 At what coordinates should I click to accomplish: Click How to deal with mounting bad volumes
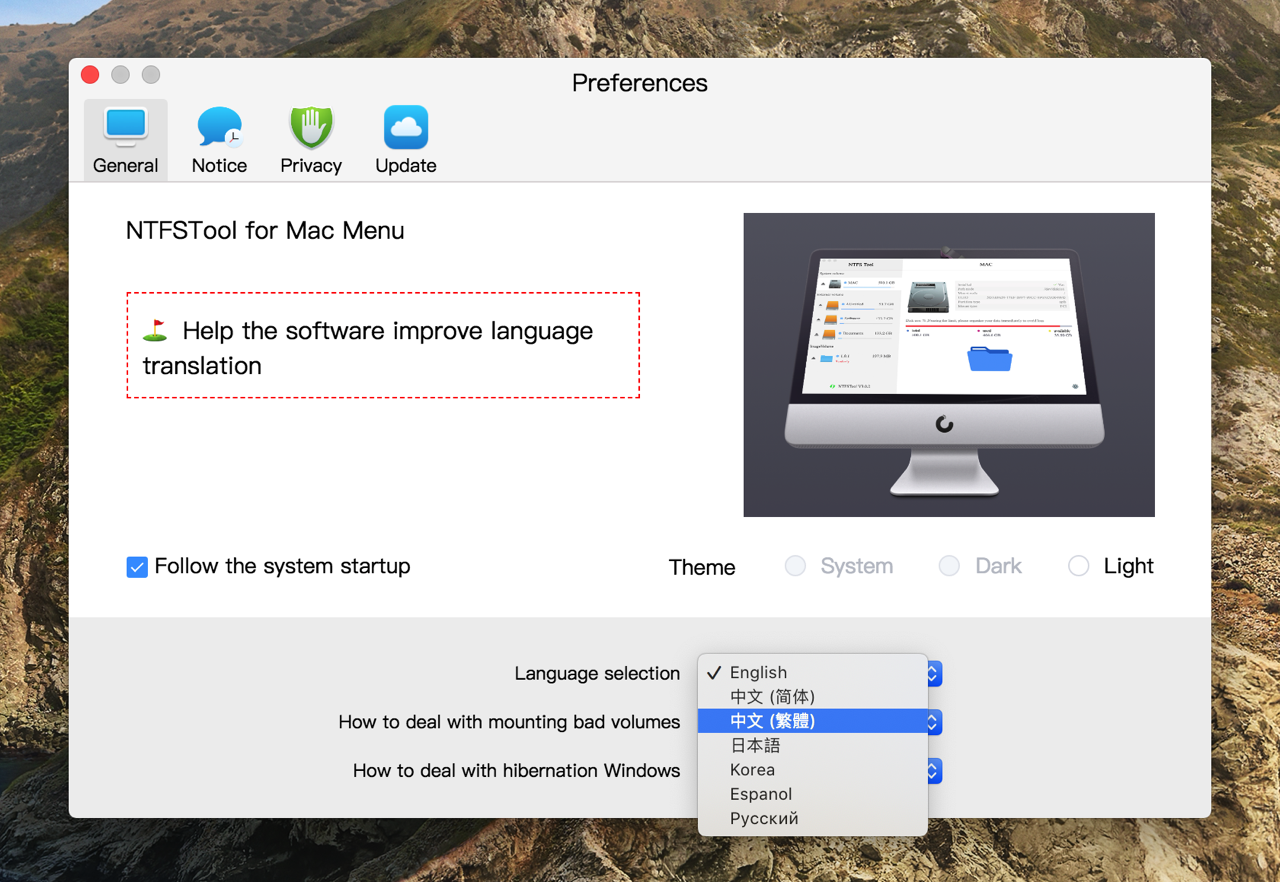coord(509,722)
